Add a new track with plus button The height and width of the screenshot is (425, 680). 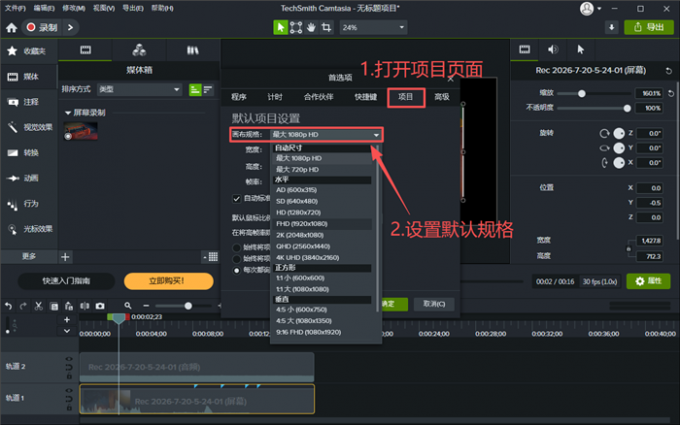click(67, 320)
